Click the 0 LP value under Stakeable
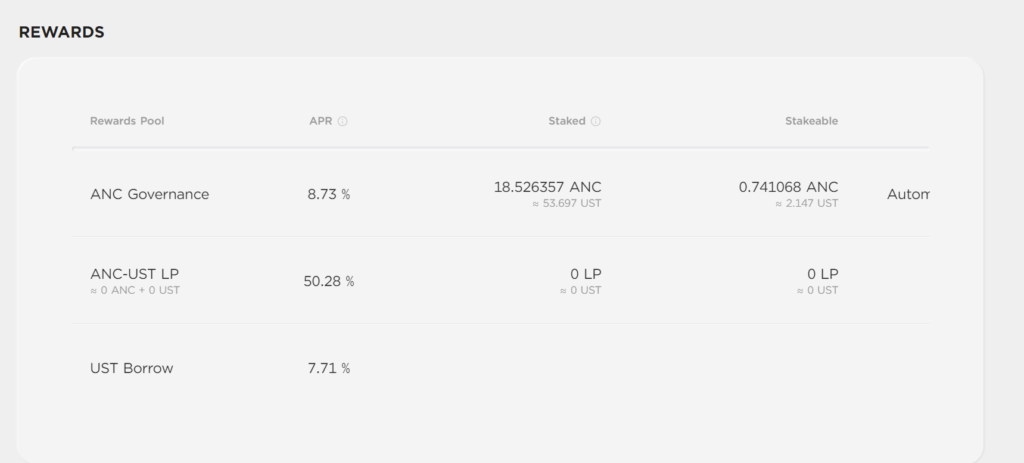1024x463 pixels. coord(822,273)
